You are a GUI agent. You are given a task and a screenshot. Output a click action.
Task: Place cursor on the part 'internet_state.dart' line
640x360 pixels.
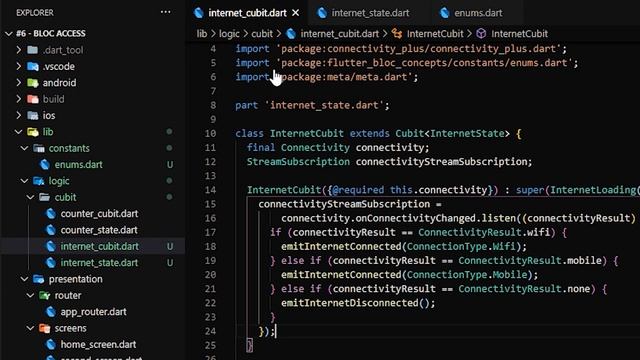click(312, 105)
